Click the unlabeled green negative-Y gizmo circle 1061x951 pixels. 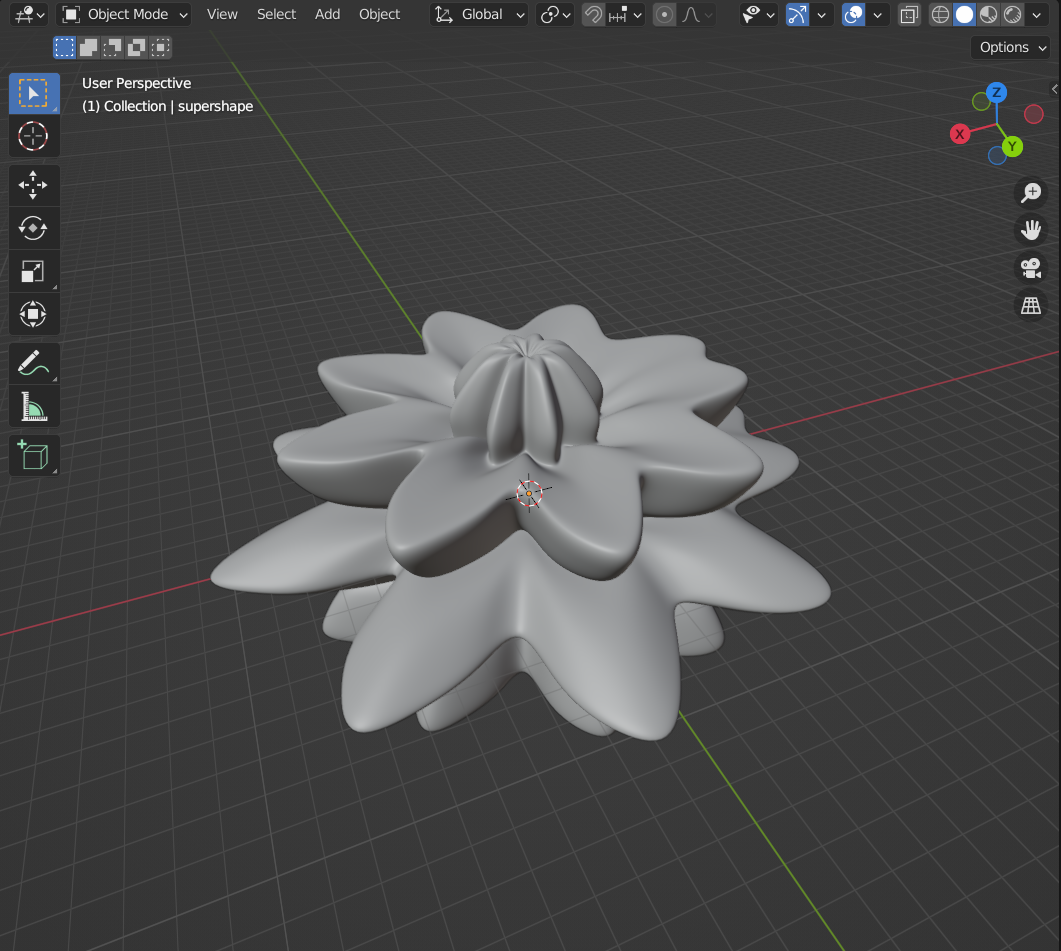point(980,102)
